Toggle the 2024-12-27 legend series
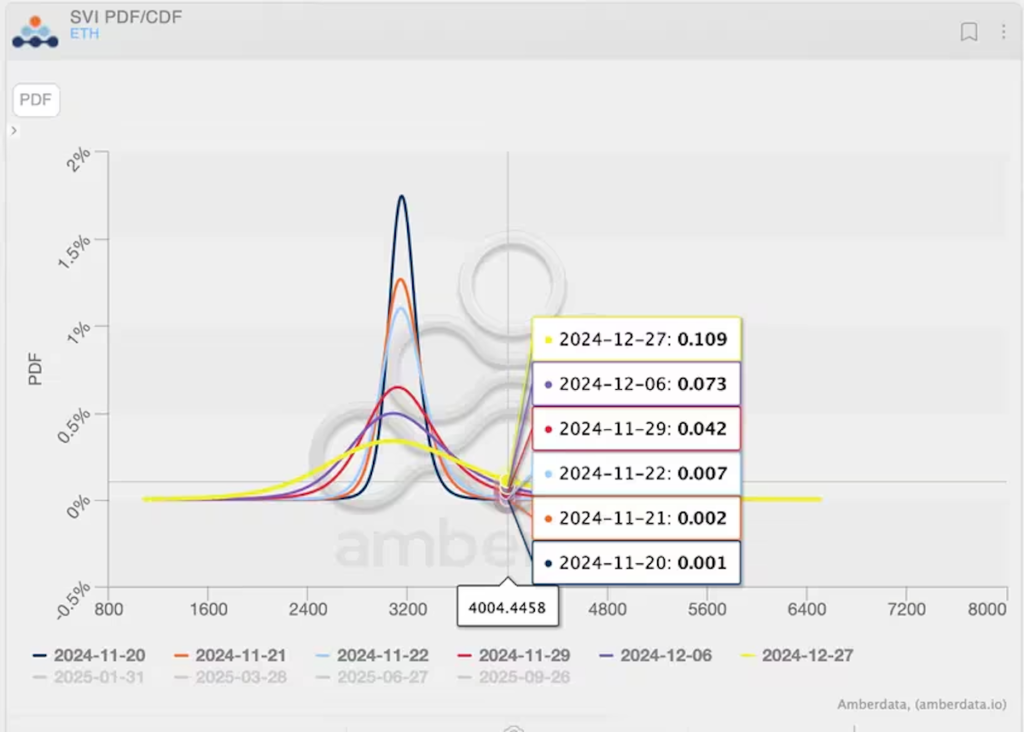 pyautogui.click(x=797, y=655)
